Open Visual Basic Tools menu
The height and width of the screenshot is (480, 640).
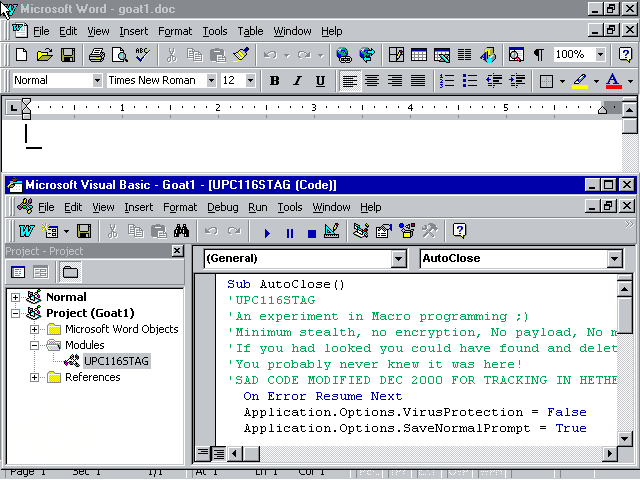click(290, 207)
